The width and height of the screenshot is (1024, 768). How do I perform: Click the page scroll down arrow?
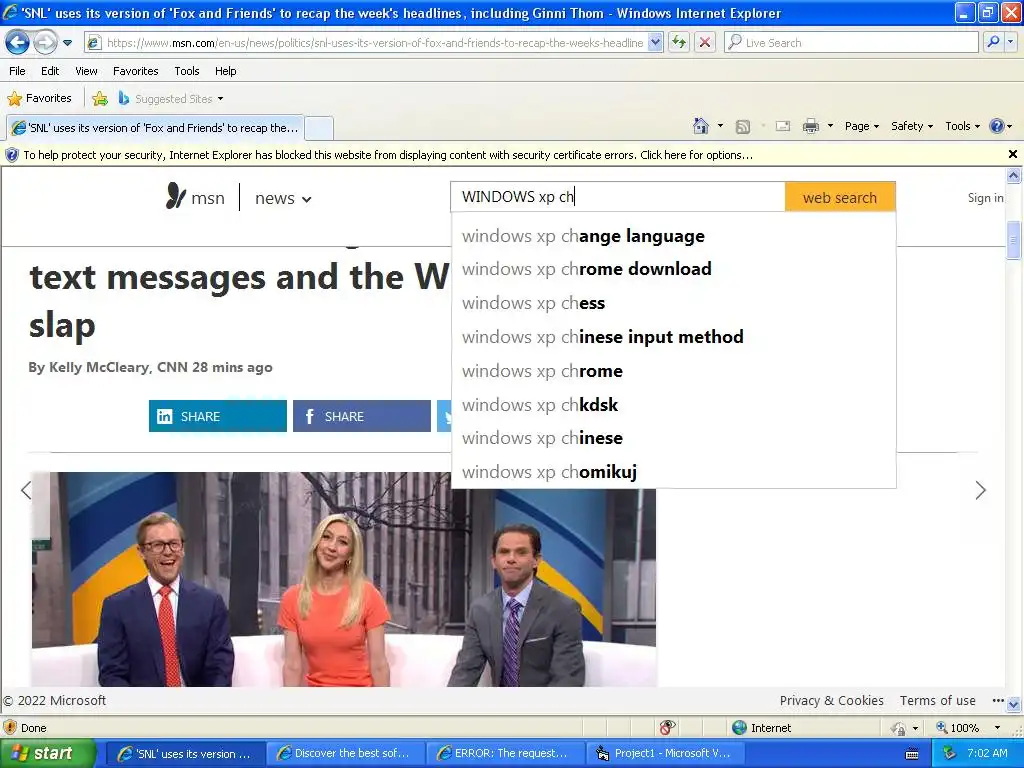coord(1014,705)
